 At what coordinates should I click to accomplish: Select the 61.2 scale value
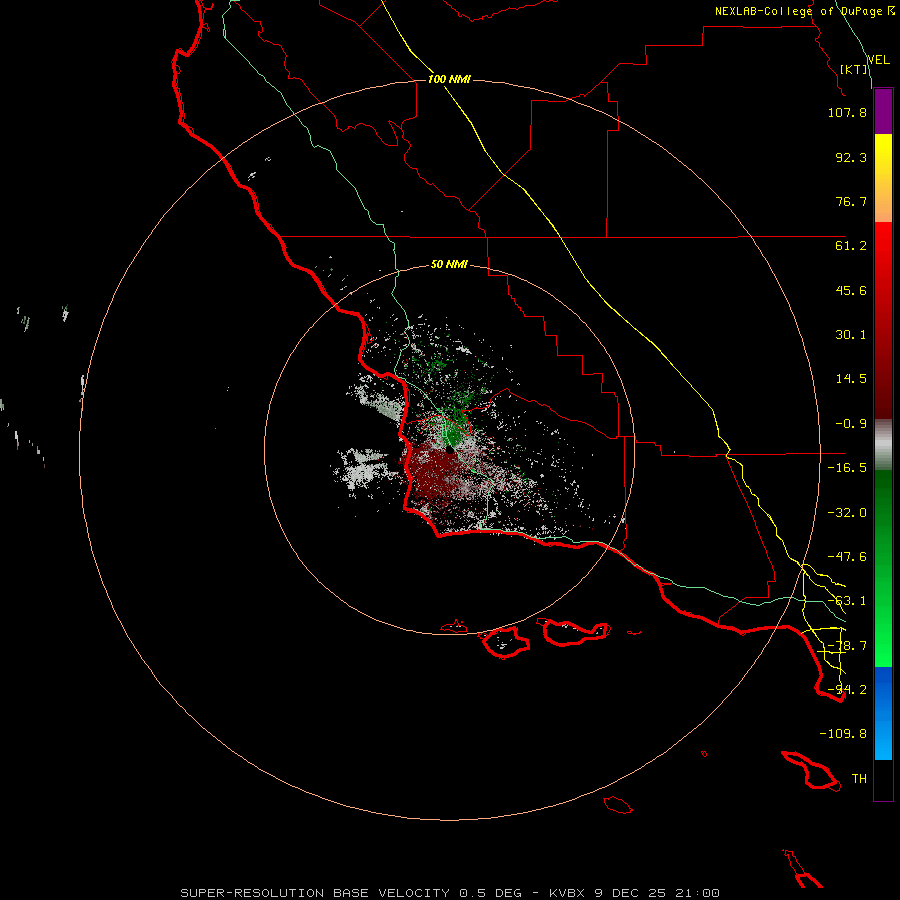[x=851, y=246]
